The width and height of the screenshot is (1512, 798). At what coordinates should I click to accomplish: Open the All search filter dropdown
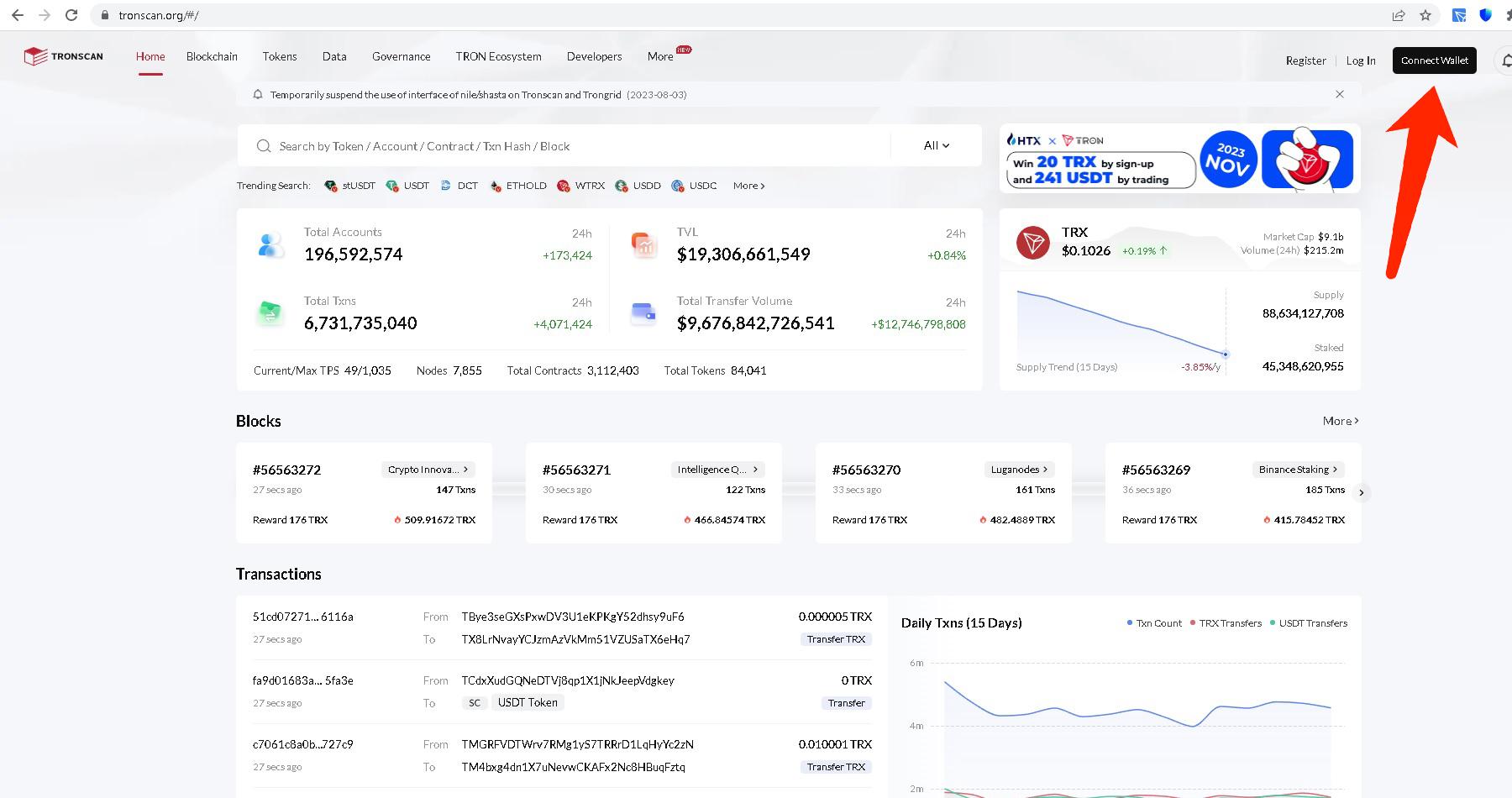click(937, 145)
